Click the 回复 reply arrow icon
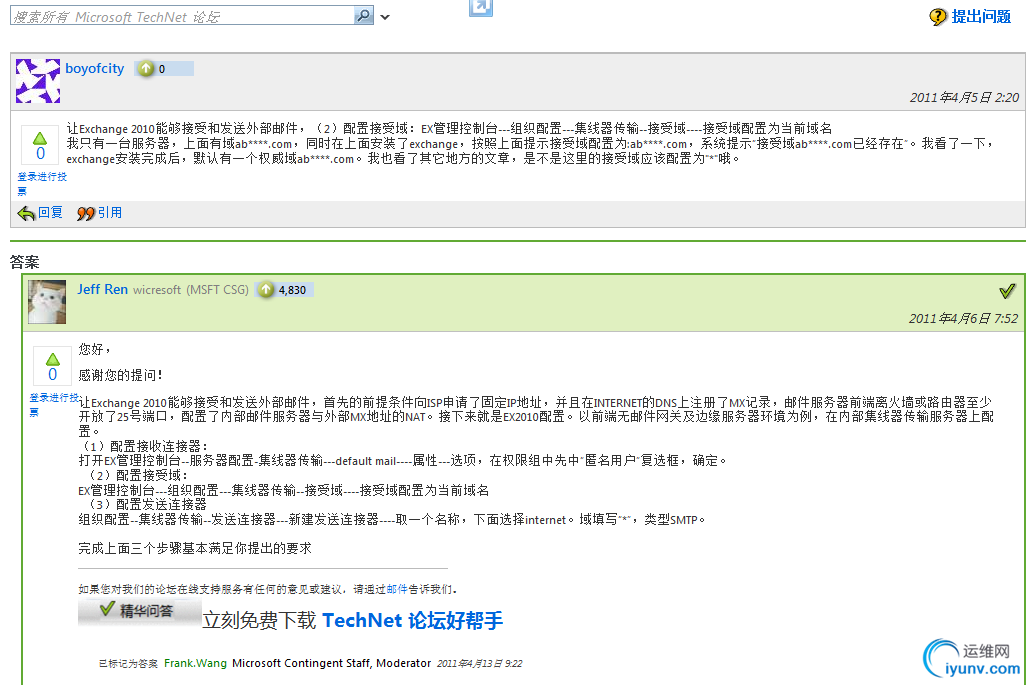Viewport: 1026px width, 685px height. click(x=26, y=213)
